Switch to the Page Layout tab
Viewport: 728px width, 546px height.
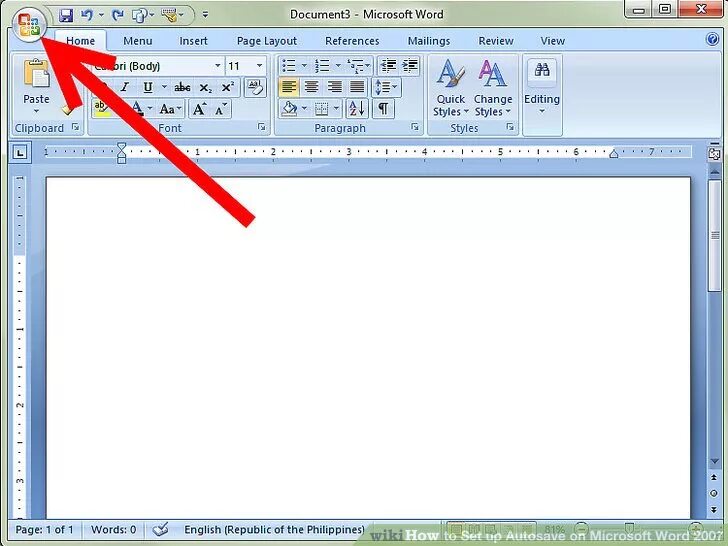(266, 41)
